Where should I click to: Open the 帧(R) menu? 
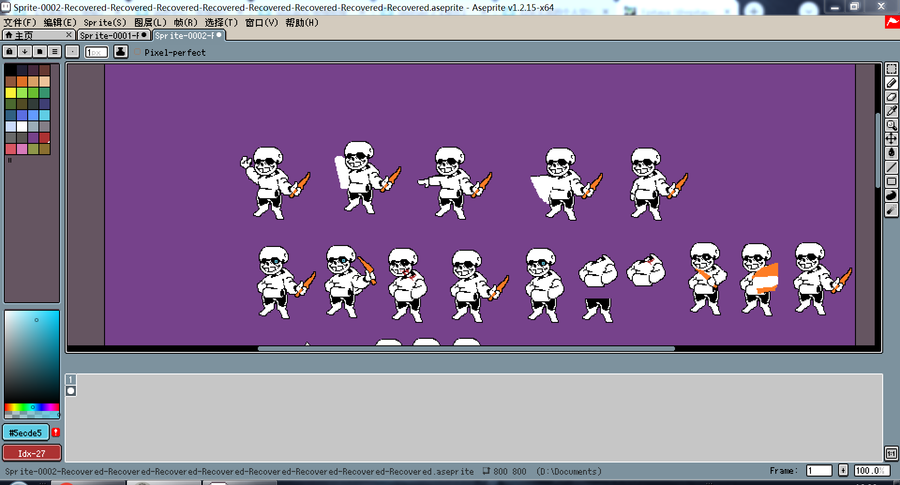tap(185, 22)
